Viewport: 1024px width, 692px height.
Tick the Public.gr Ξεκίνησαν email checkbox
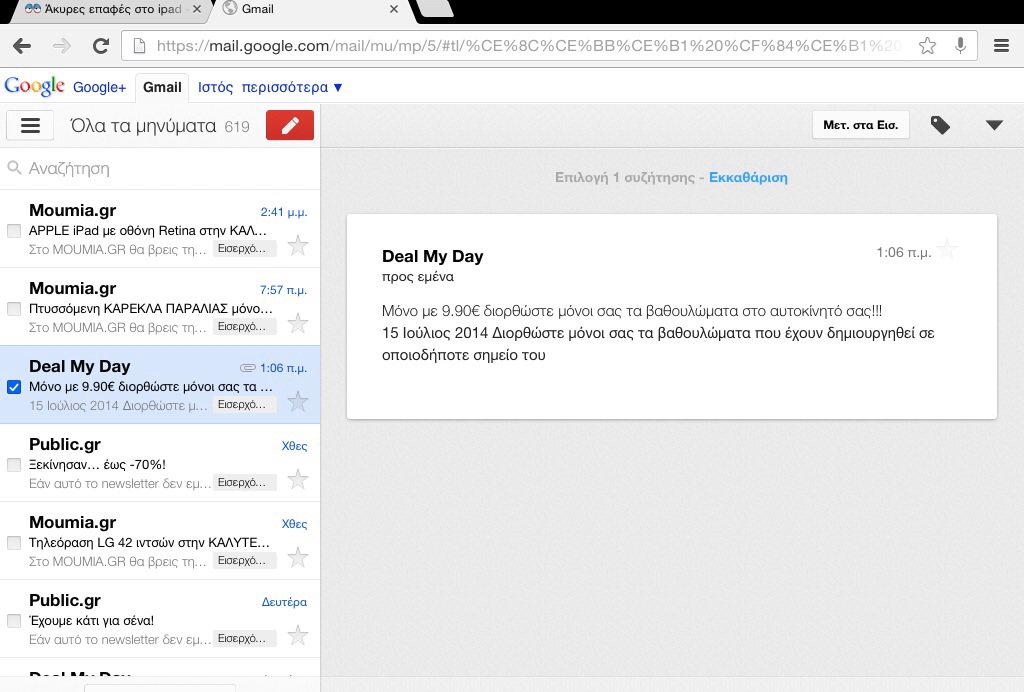coord(14,465)
